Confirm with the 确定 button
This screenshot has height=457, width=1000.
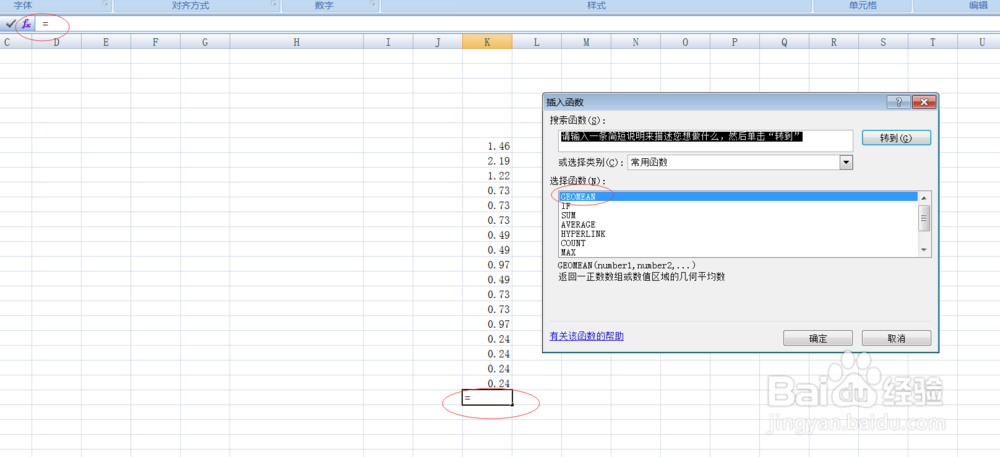pos(818,338)
